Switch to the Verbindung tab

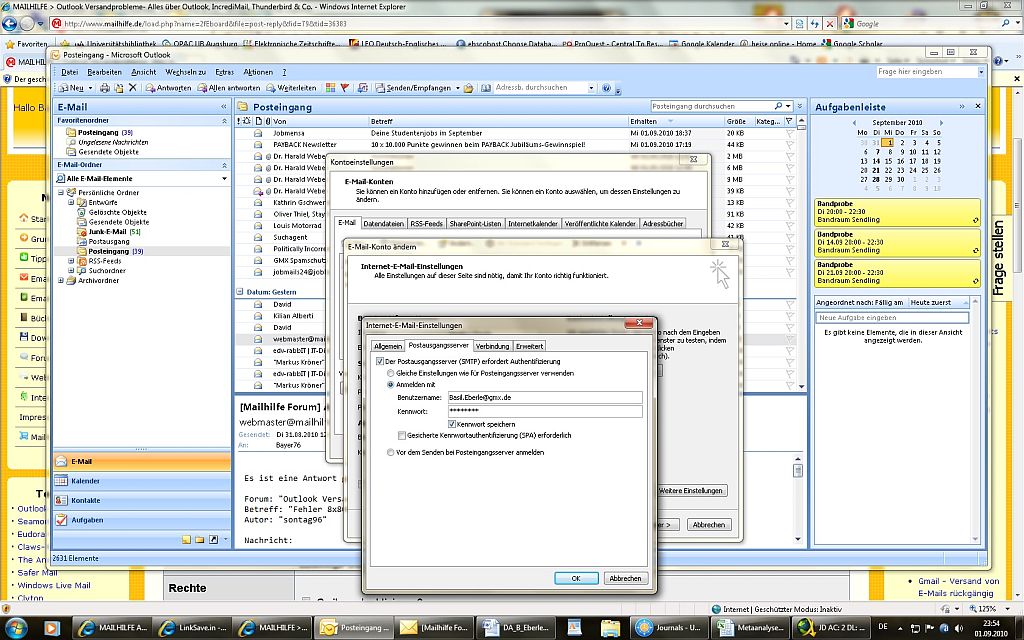click(492, 346)
